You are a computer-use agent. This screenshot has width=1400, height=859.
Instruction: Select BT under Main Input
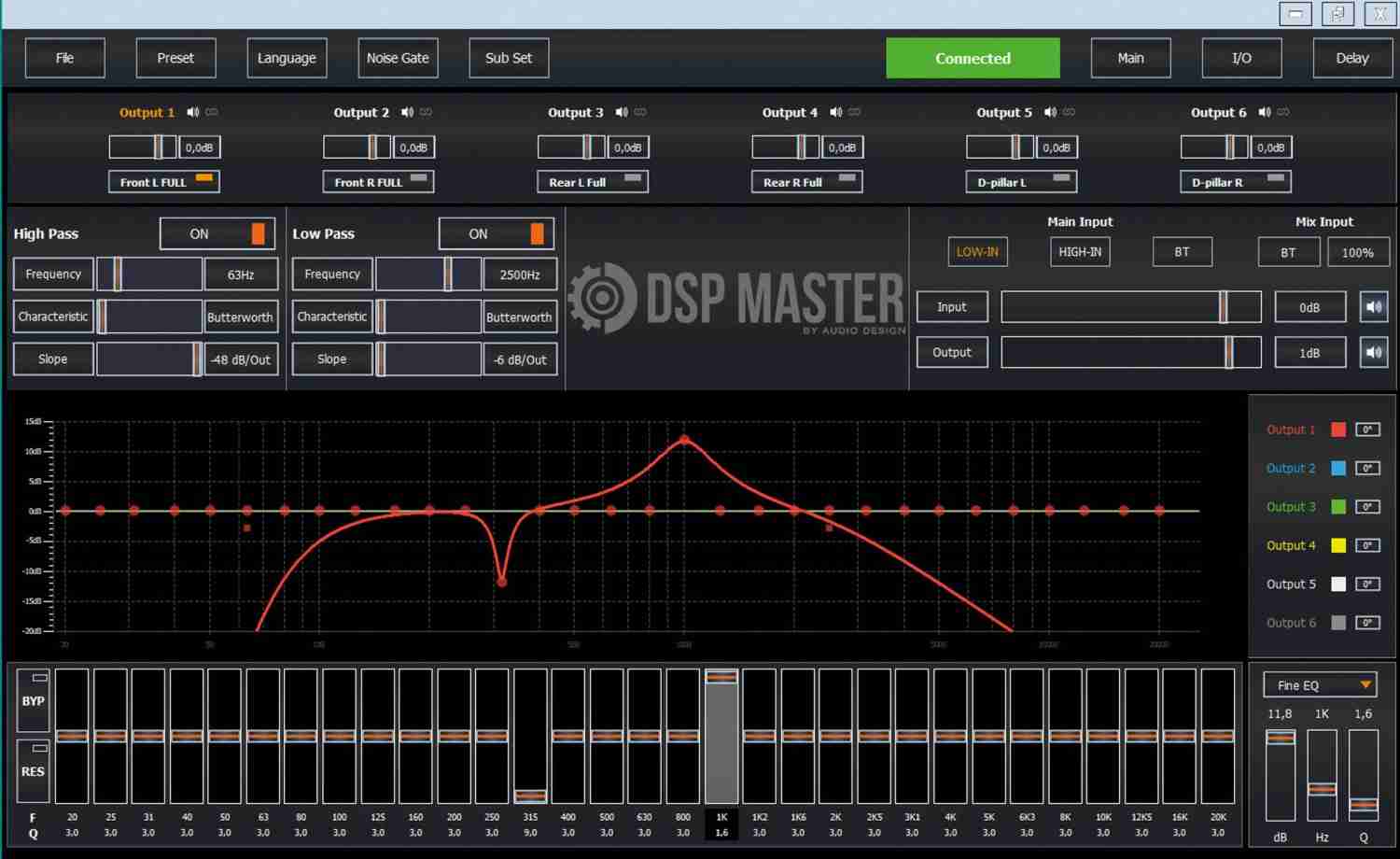[x=1183, y=252]
